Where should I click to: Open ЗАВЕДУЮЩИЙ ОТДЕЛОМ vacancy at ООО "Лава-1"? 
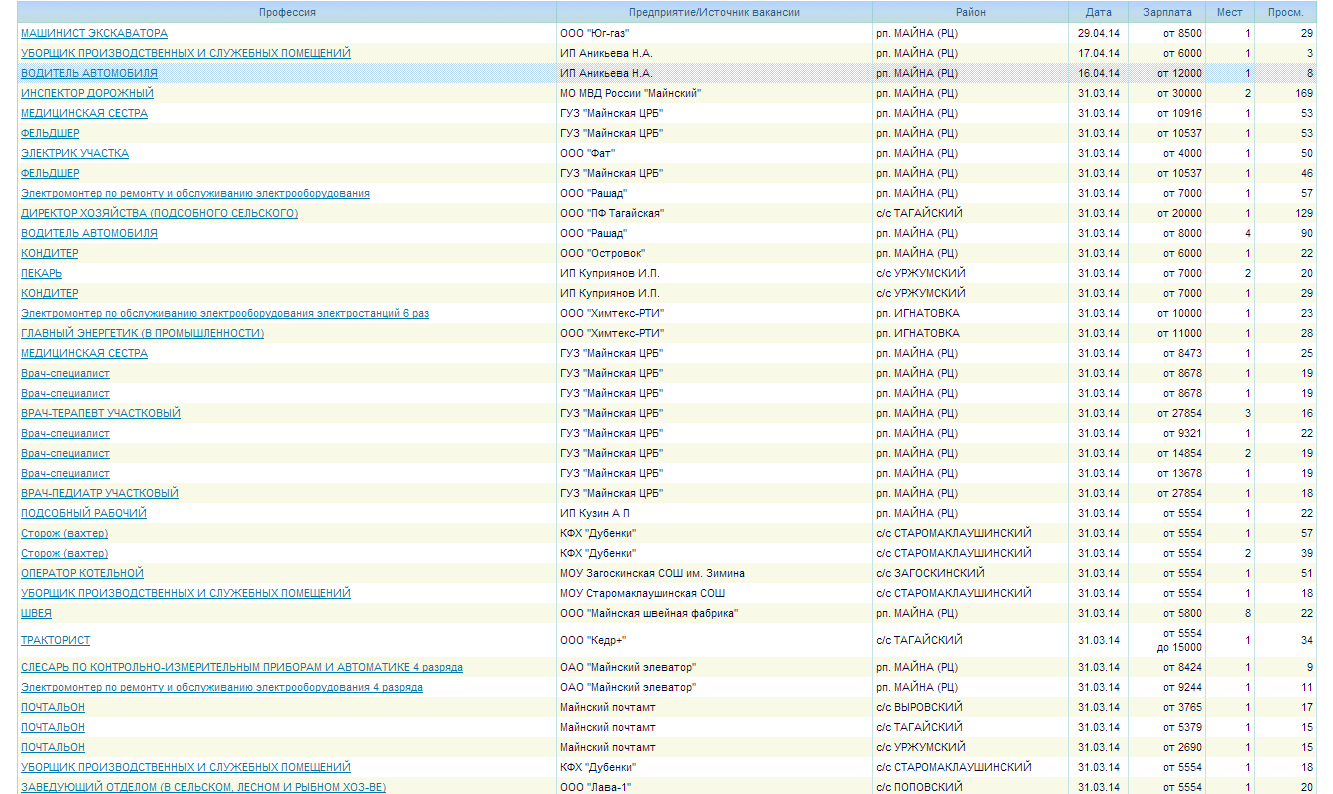[203, 787]
